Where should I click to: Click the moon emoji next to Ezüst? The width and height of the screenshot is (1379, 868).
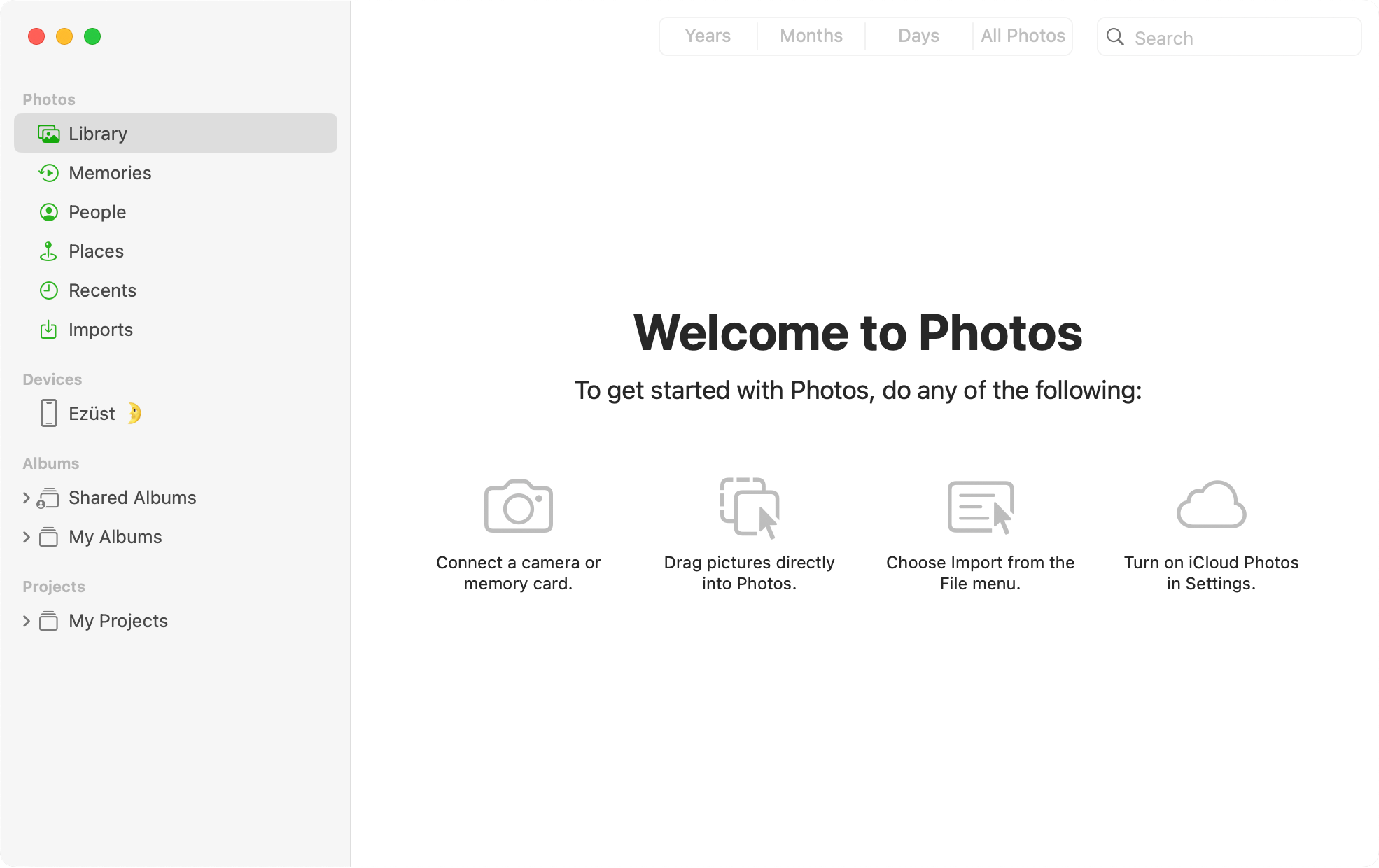click(x=134, y=414)
